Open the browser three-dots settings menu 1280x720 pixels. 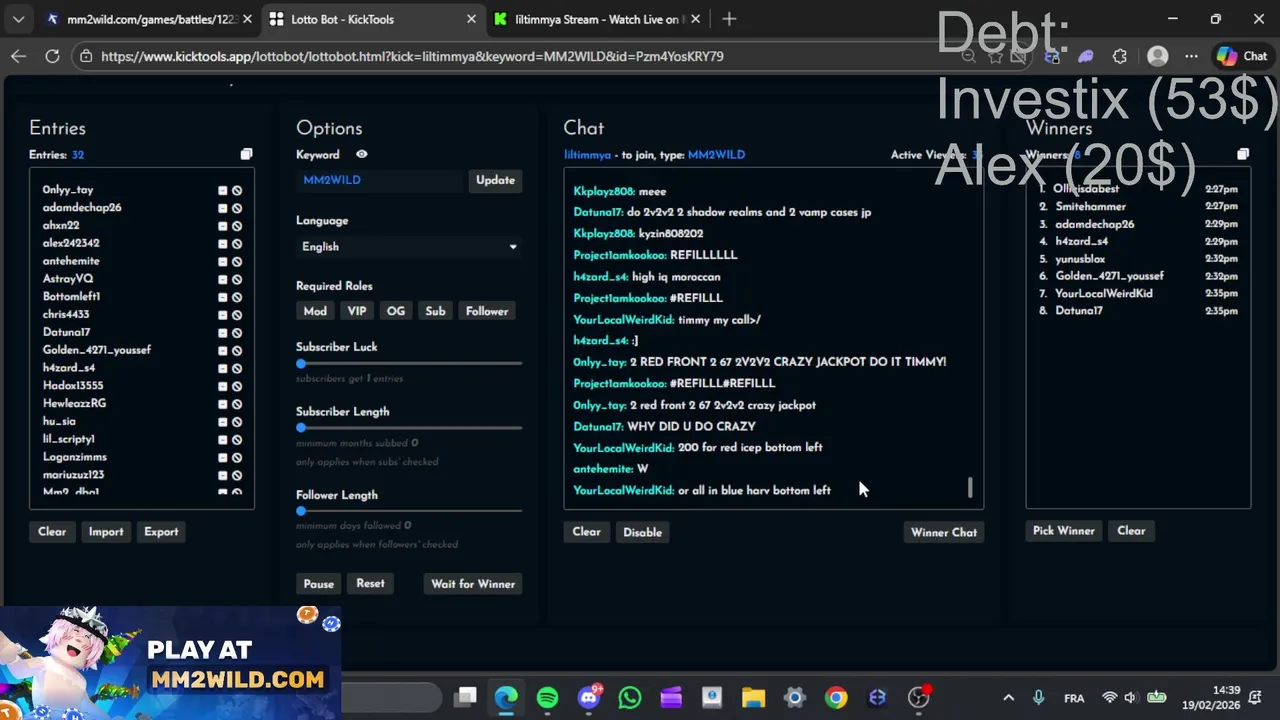(x=1191, y=56)
